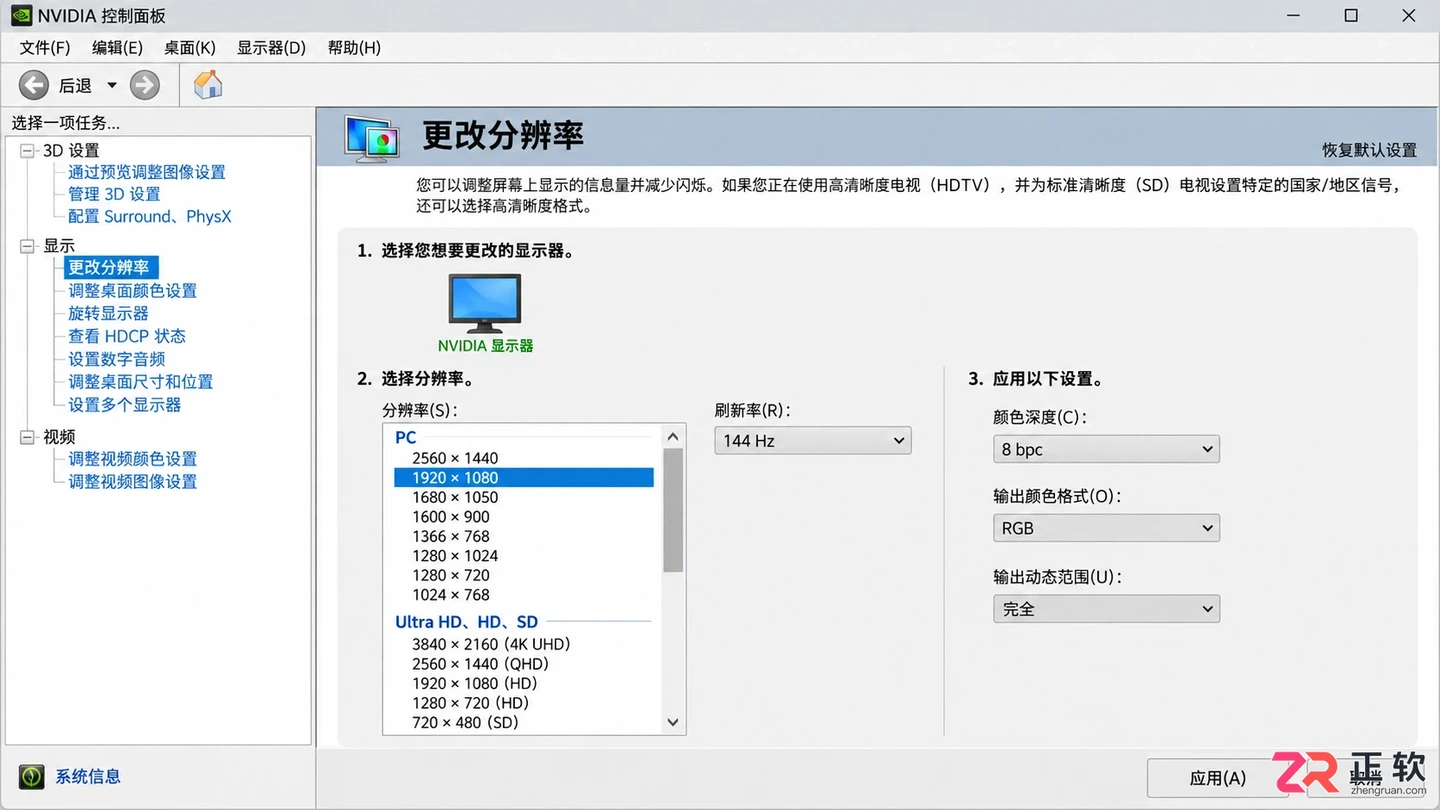1440x810 pixels.
Task: Open 查看 HDCP 状态
Action: (127, 336)
